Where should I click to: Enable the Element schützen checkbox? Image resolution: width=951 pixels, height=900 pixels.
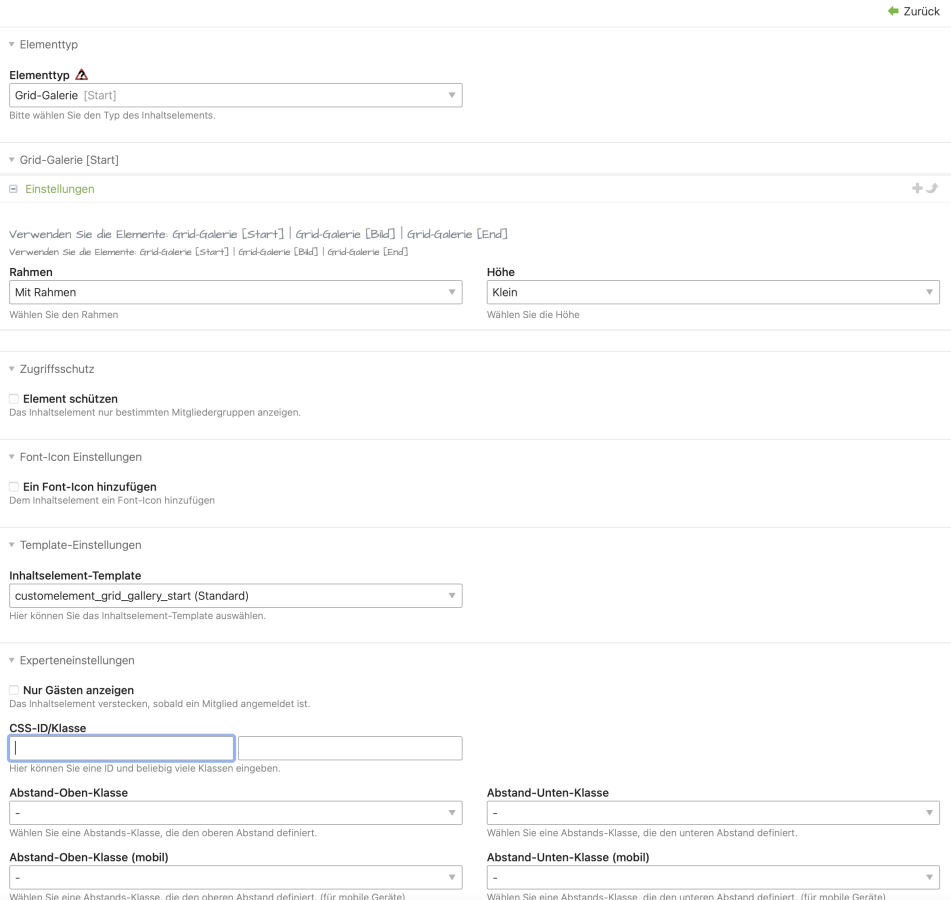pyautogui.click(x=14, y=399)
